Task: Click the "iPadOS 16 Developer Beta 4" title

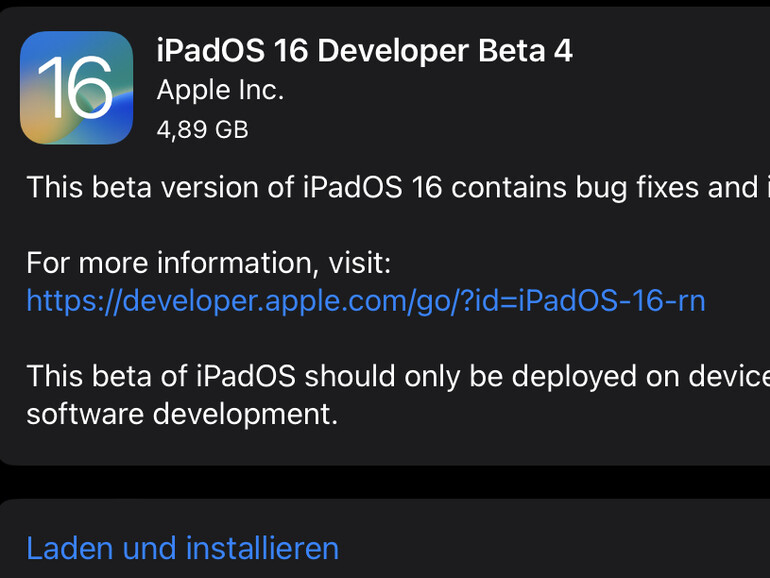Action: [x=365, y=51]
